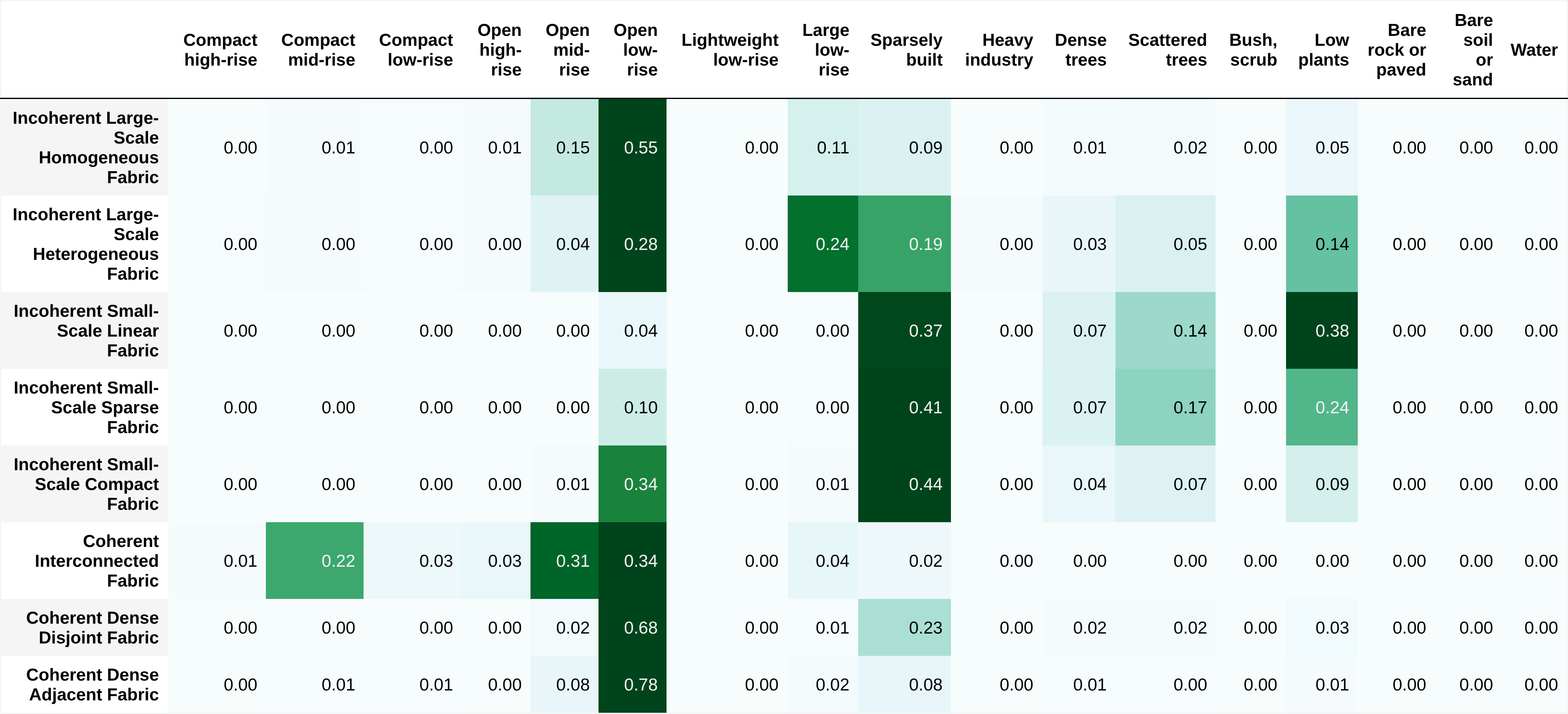Select the 'Coherent Interconnected Fabric' row label
The height and width of the screenshot is (714, 1568).
(96, 561)
